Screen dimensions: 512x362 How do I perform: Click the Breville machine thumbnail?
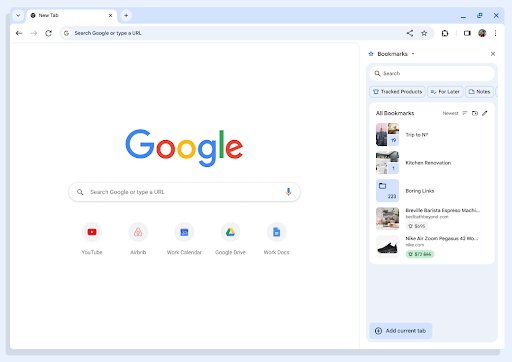pyautogui.click(x=387, y=219)
